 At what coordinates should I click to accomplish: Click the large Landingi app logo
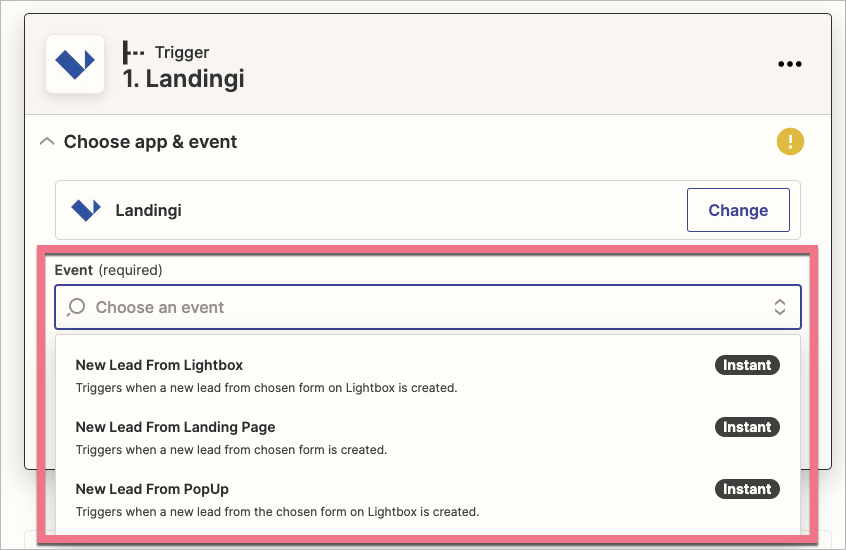click(75, 64)
